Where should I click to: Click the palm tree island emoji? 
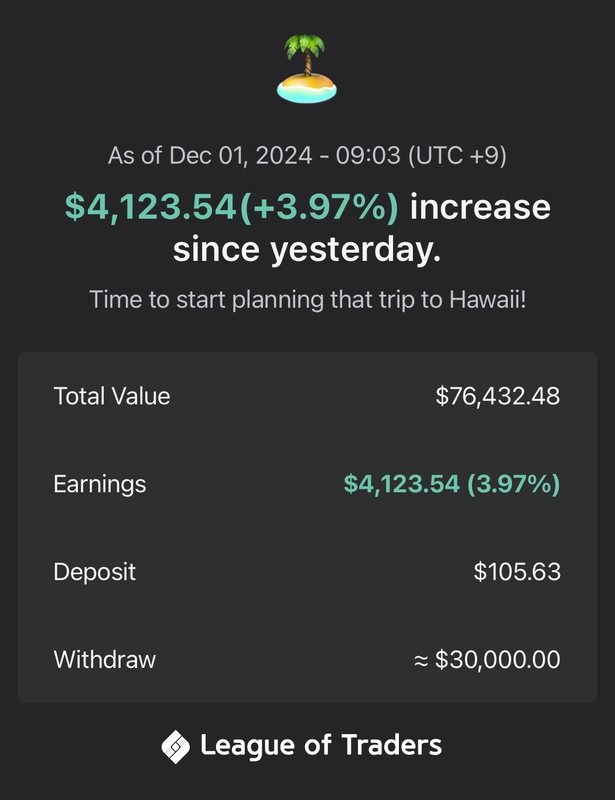307,69
